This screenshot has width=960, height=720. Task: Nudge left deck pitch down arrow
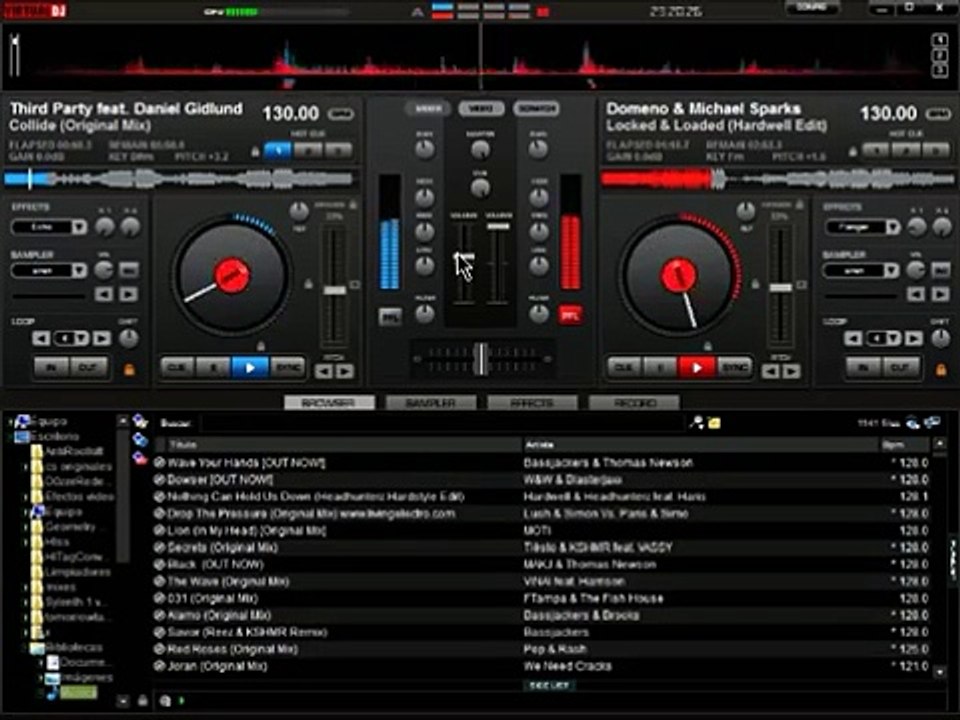click(324, 371)
